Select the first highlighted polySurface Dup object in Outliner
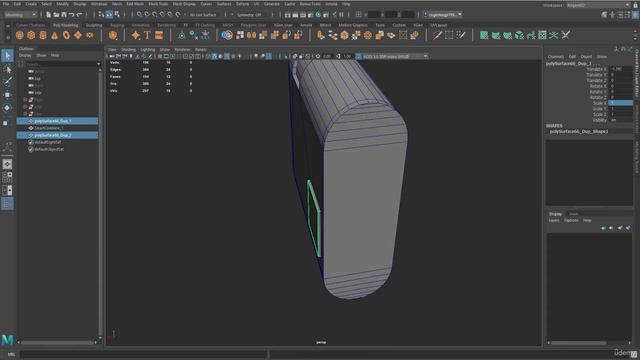Viewport: 640px width, 360px height. 57,121
